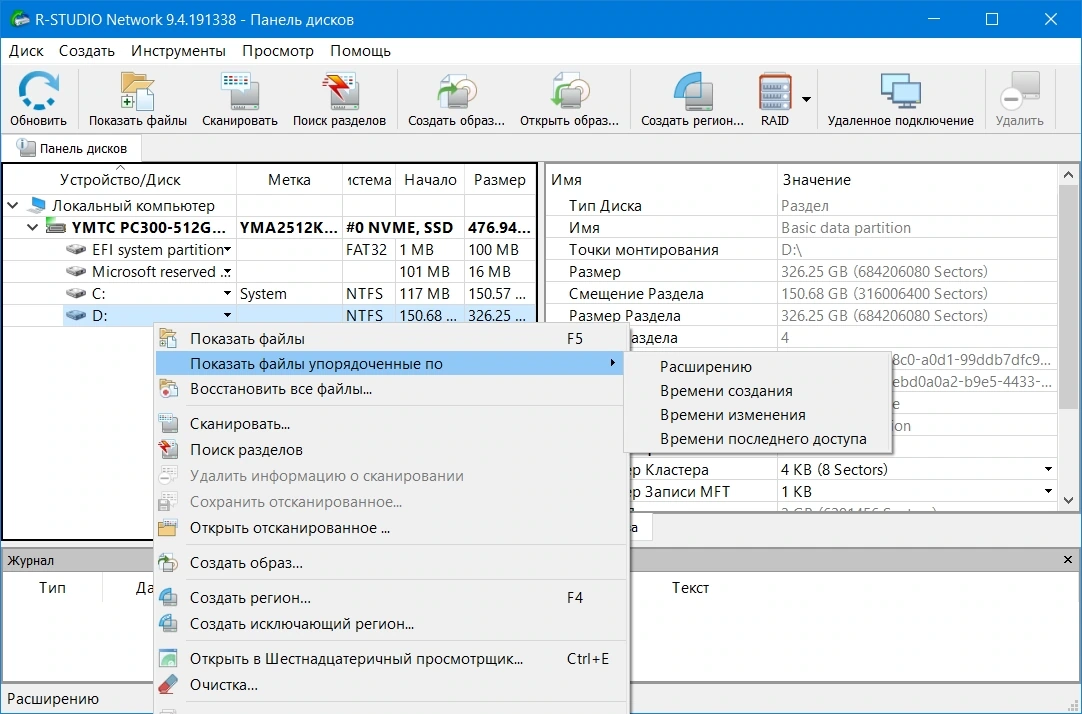
Task: Click the greyed Удалить toolbar icon
Action: 1019,91
